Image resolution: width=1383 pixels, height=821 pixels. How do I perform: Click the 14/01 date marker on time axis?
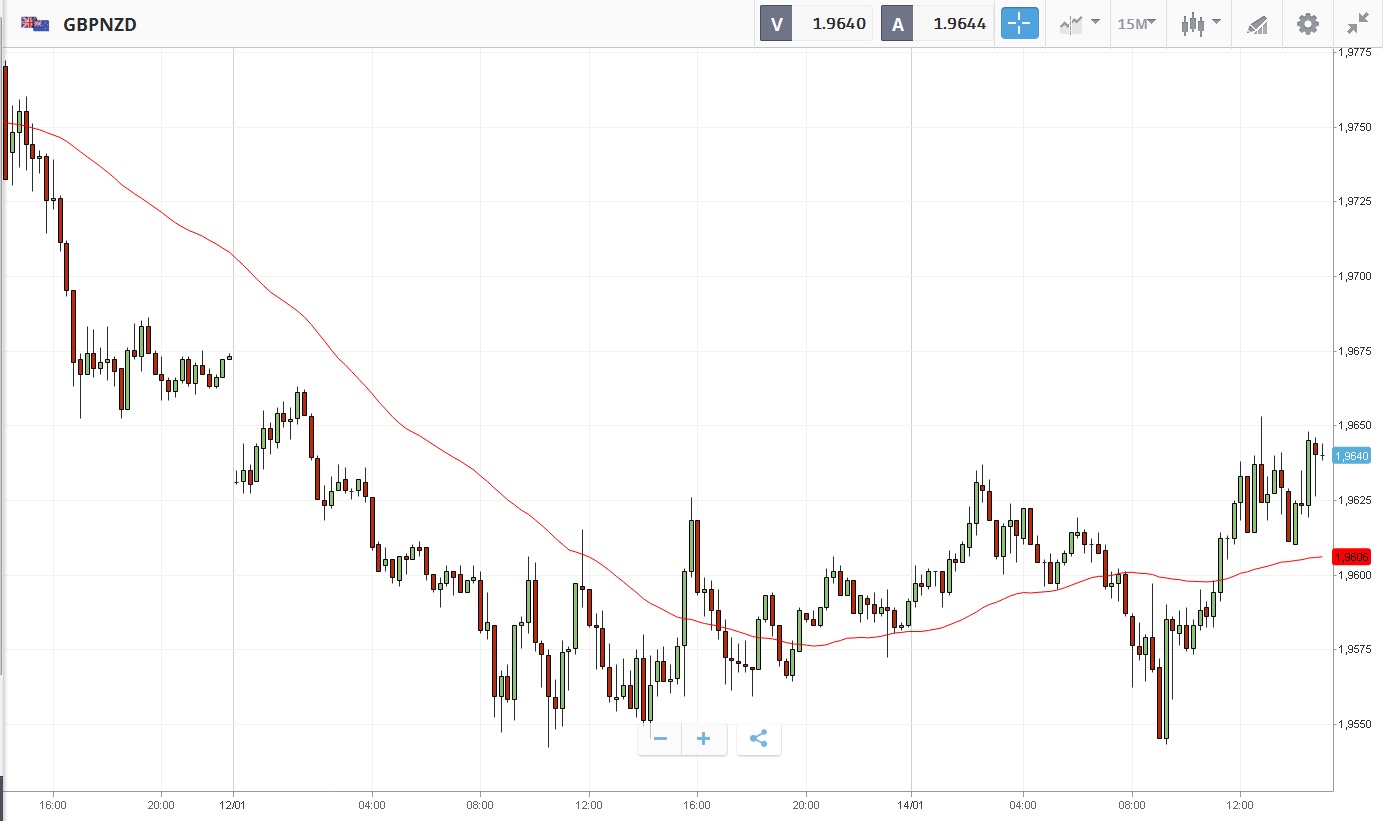click(x=912, y=804)
